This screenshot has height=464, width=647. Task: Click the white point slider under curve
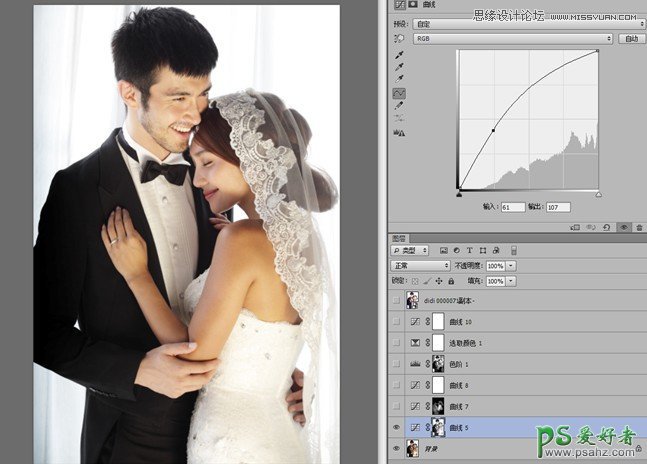598,193
